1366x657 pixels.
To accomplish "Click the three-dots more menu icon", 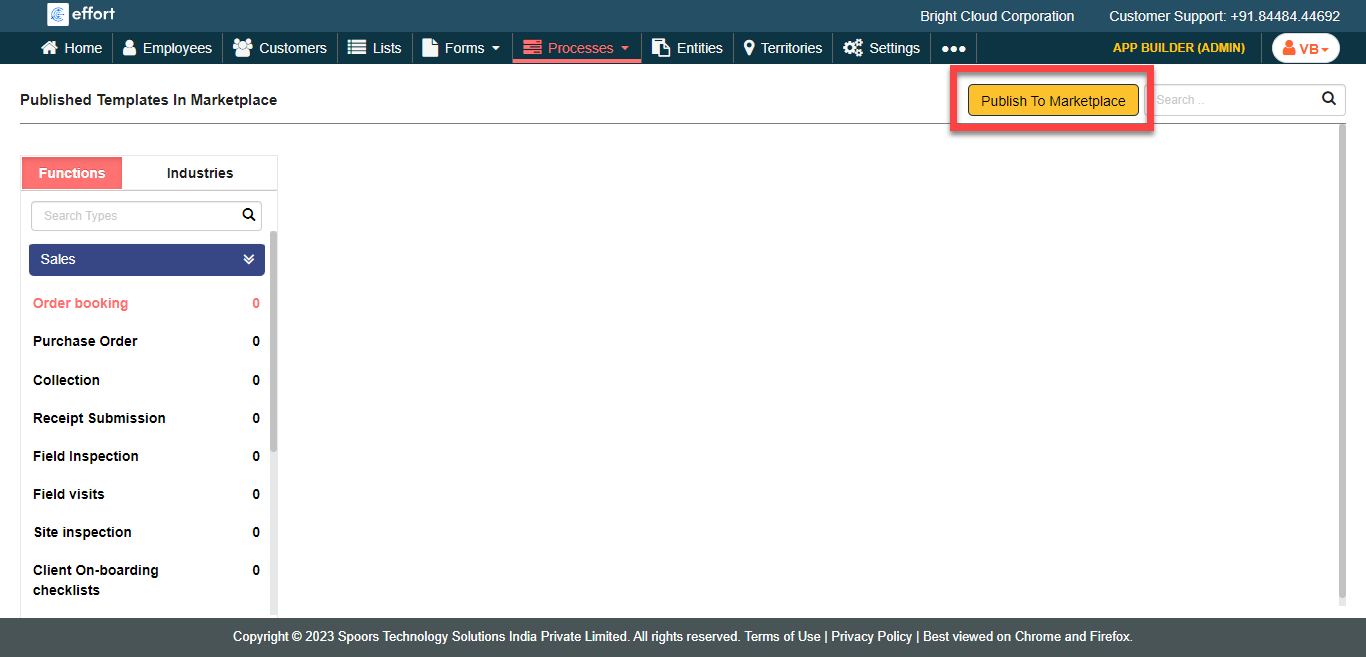I will click(x=953, y=48).
